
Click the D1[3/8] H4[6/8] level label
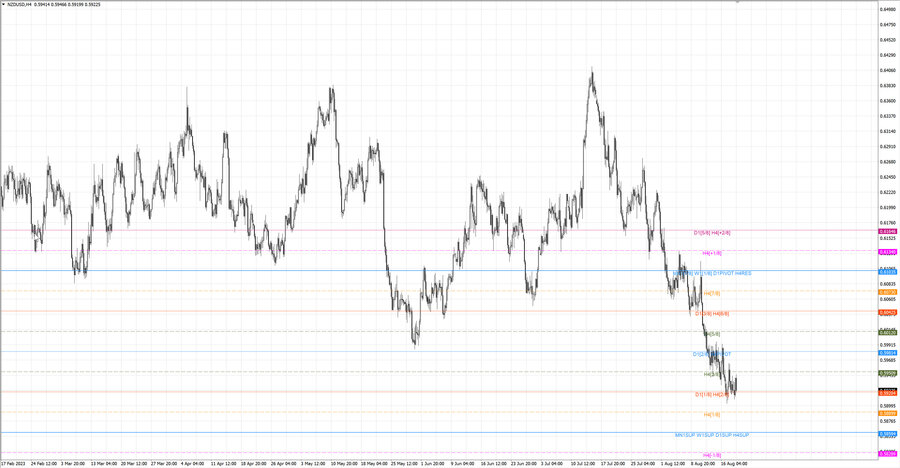712,314
